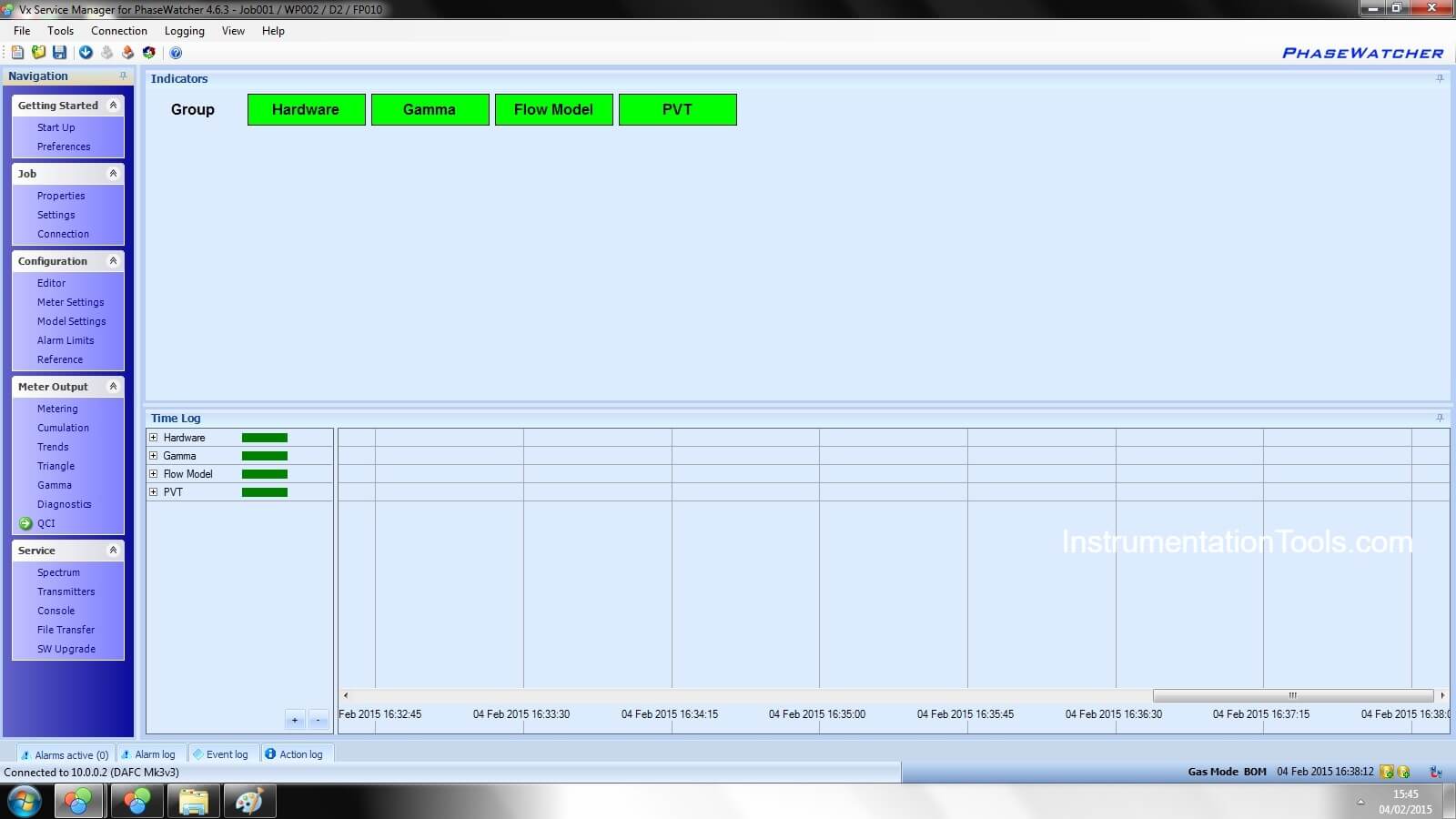1456x819 pixels.
Task: Click the Flow Model indicator button
Action: (553, 109)
